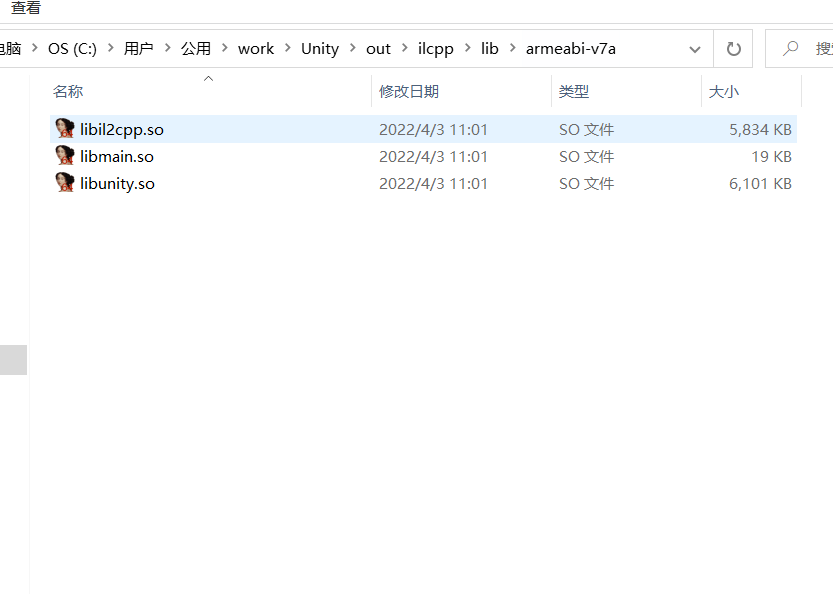Click the libil2cpp.so file icon

click(65, 129)
